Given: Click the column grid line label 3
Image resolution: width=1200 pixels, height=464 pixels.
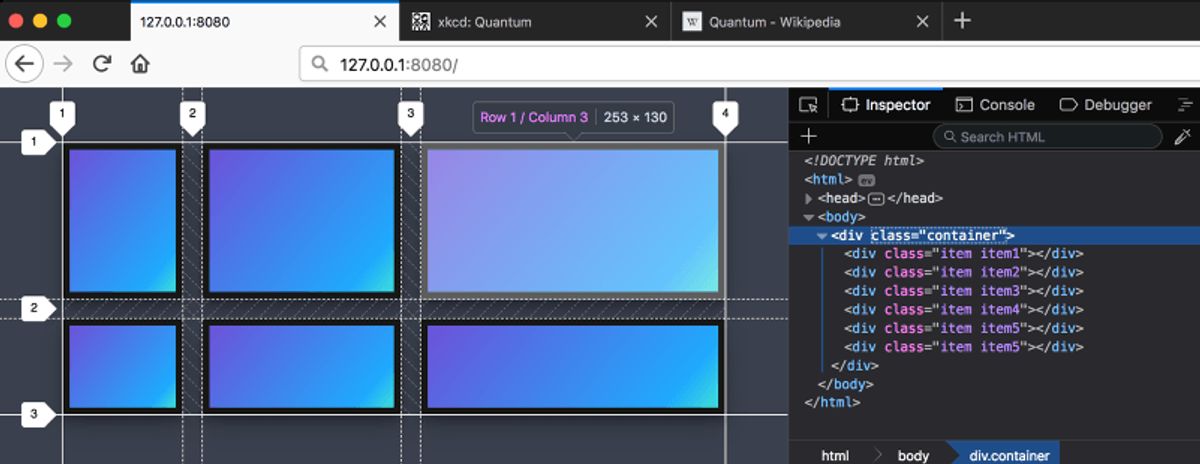Looking at the screenshot, I should (x=410, y=117).
